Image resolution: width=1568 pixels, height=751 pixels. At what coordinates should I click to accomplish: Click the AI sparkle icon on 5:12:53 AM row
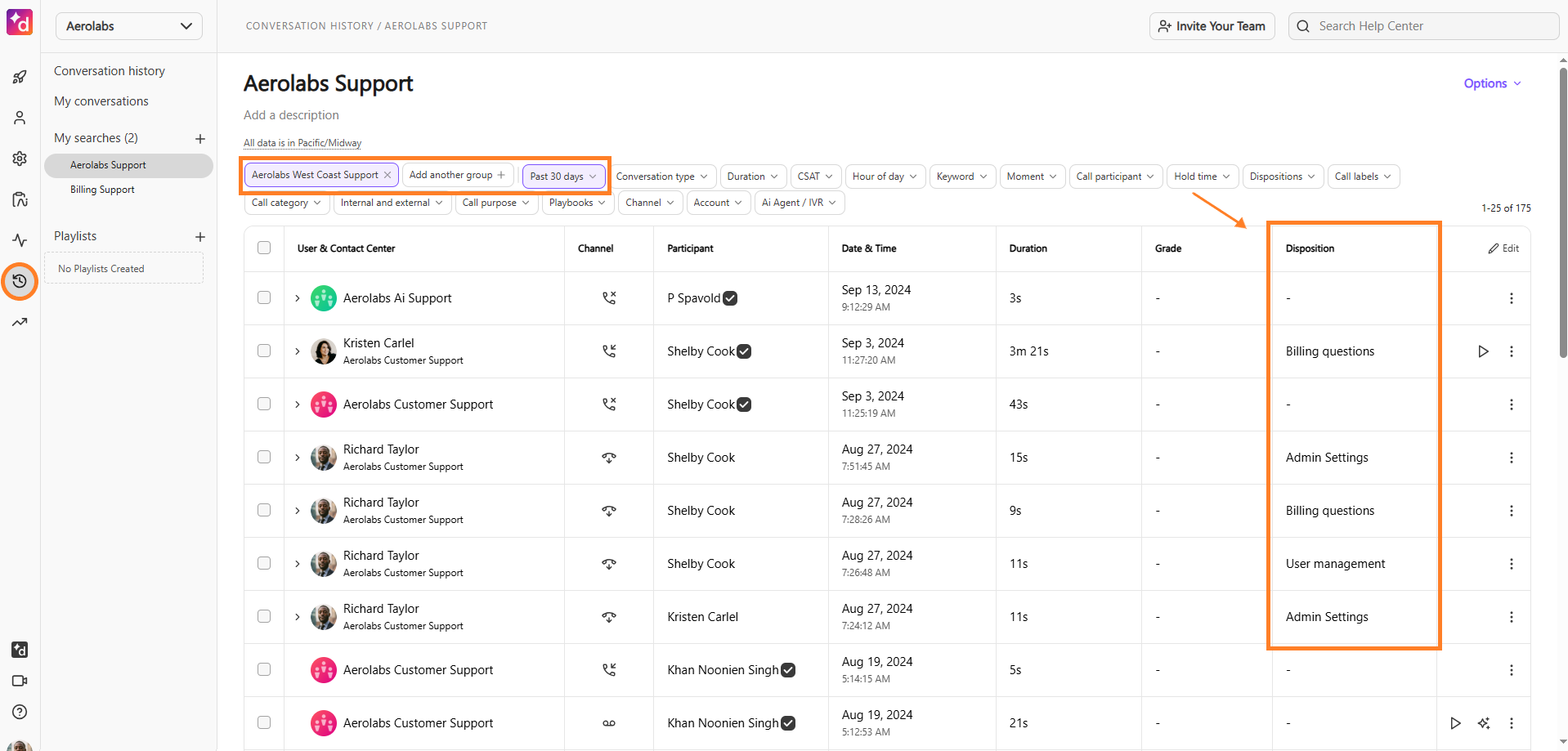point(1484,723)
